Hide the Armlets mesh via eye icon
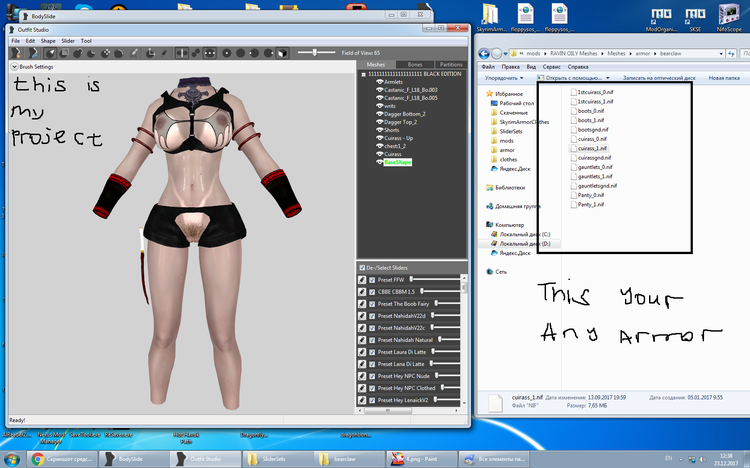This screenshot has width=750, height=468. tap(380, 82)
